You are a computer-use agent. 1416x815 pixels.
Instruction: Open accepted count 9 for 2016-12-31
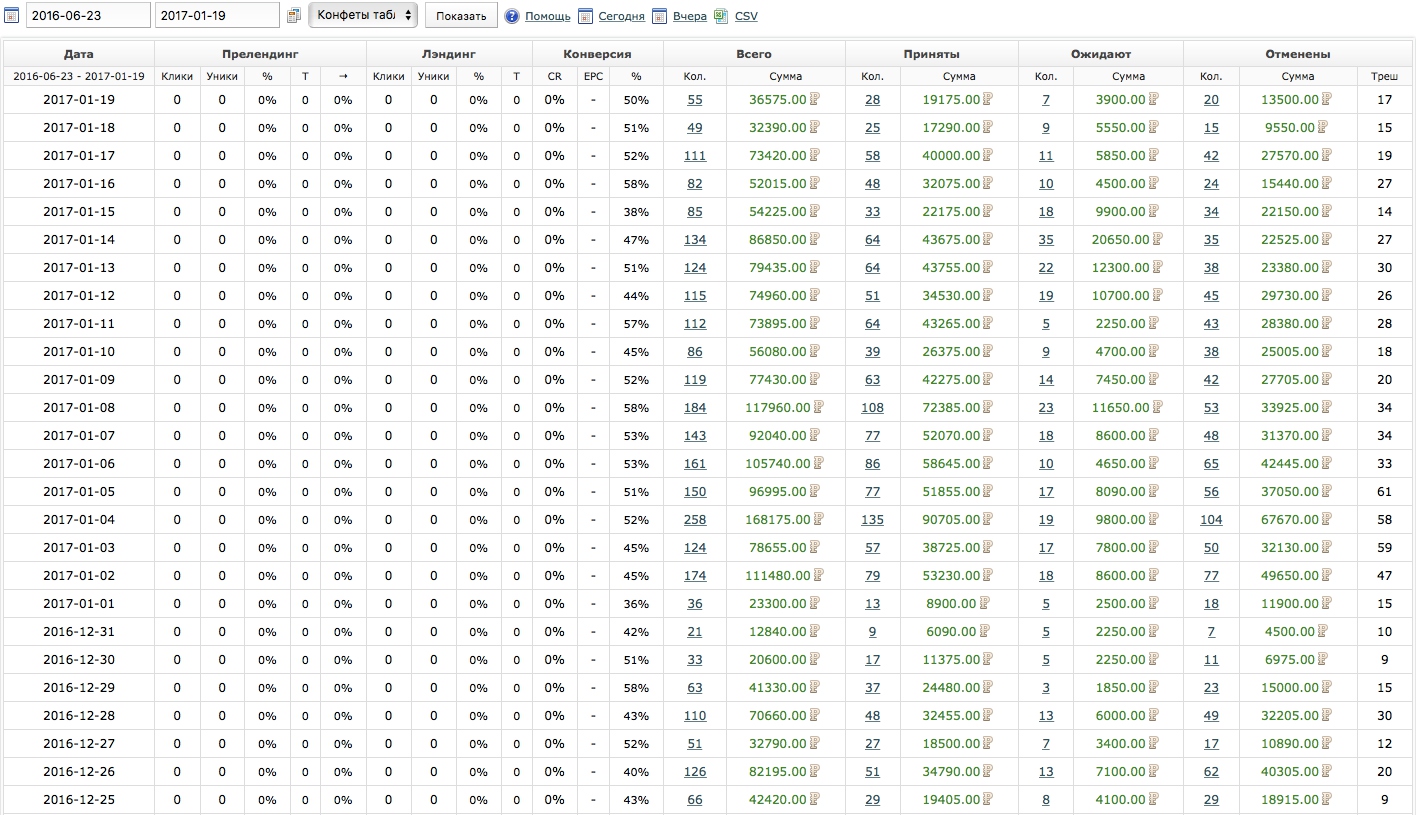pyautogui.click(x=873, y=632)
